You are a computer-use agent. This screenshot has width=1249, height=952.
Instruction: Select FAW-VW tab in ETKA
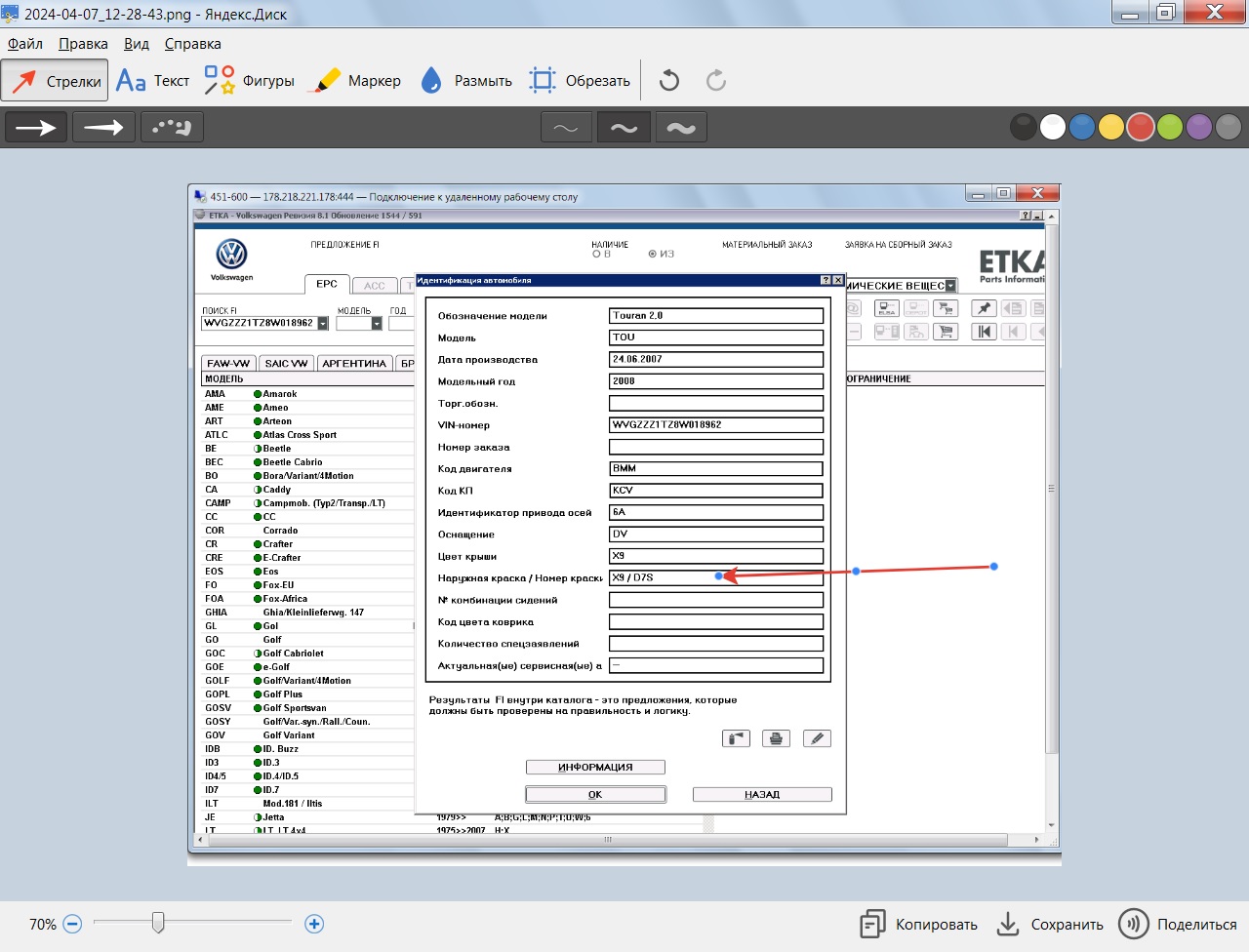click(228, 363)
